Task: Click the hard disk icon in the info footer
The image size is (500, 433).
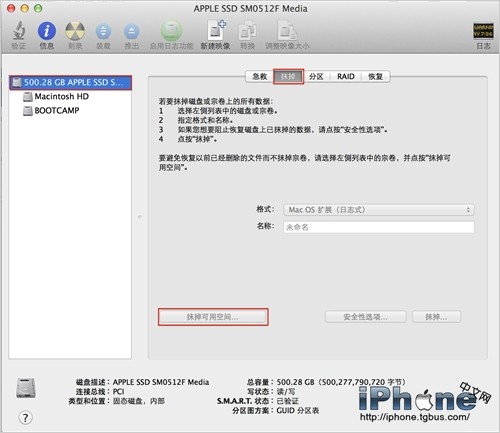Action: coord(26,388)
